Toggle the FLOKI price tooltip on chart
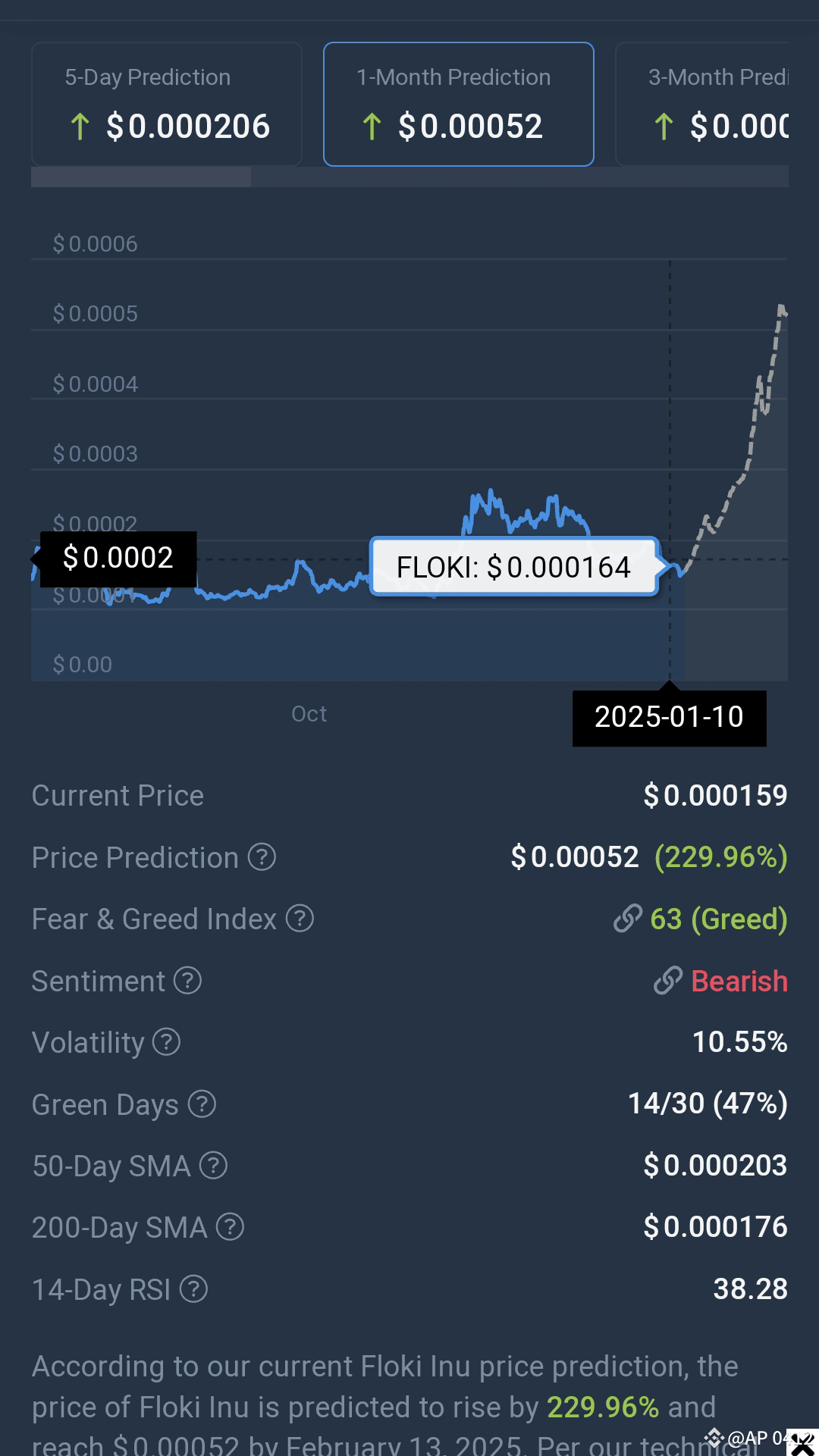This screenshot has width=819, height=1456. (x=513, y=565)
